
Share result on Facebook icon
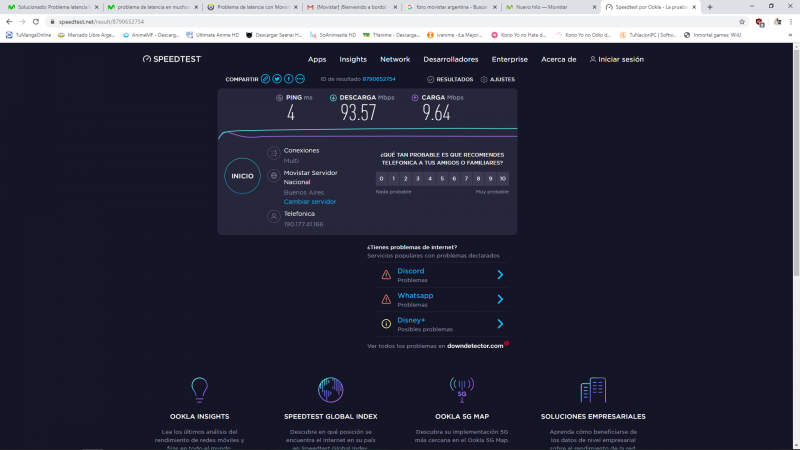pyautogui.click(x=289, y=79)
